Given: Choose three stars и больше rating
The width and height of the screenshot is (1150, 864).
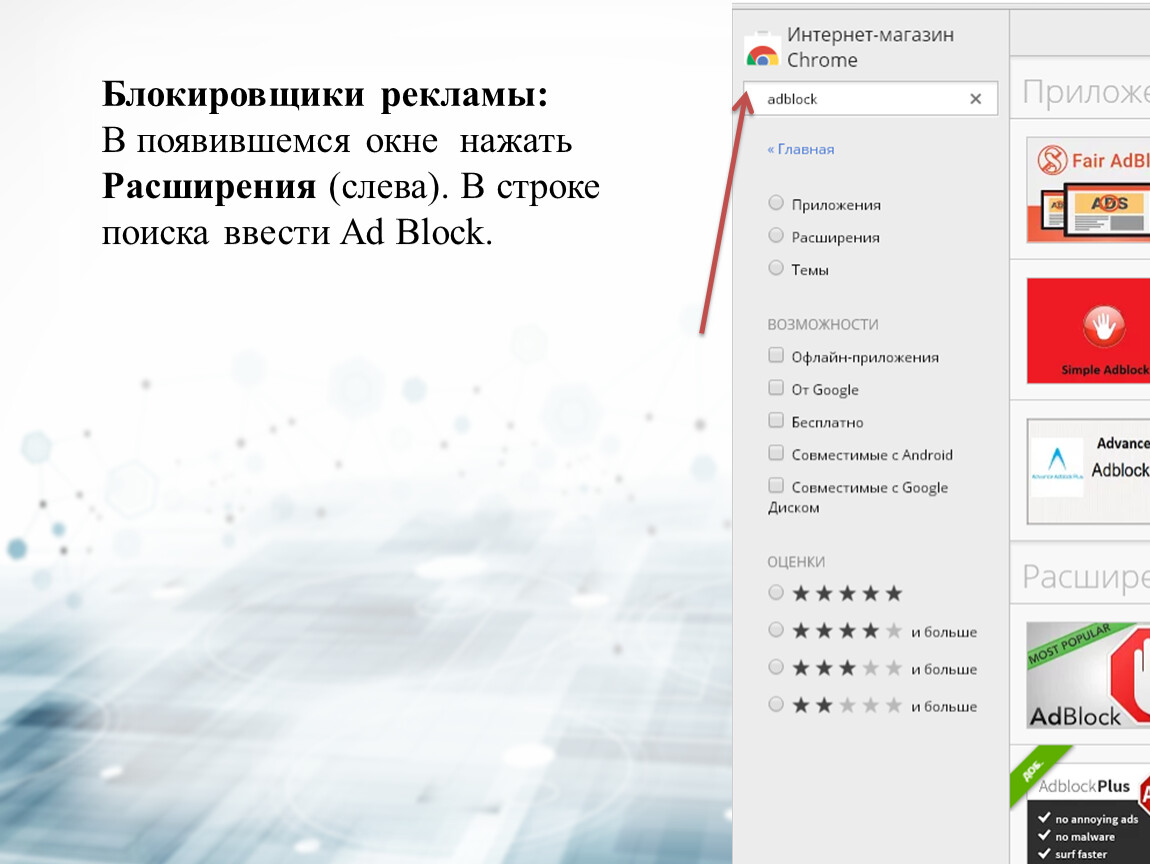Looking at the screenshot, I should pos(776,667).
